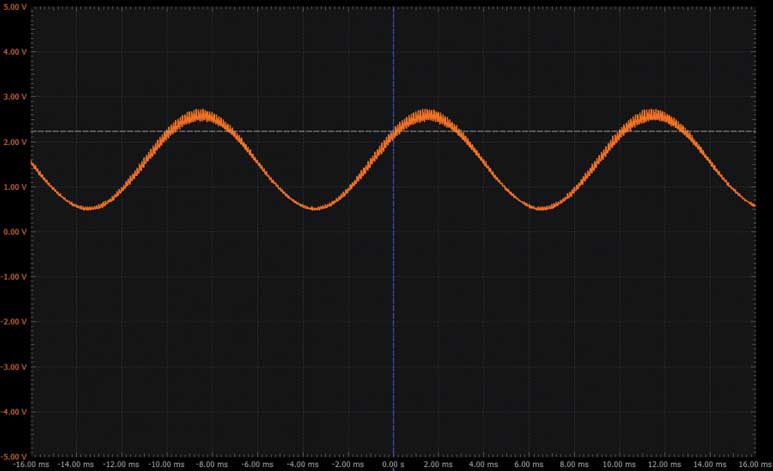
Task: Click the waveform peak near 12.00 ms
Action: (653, 115)
